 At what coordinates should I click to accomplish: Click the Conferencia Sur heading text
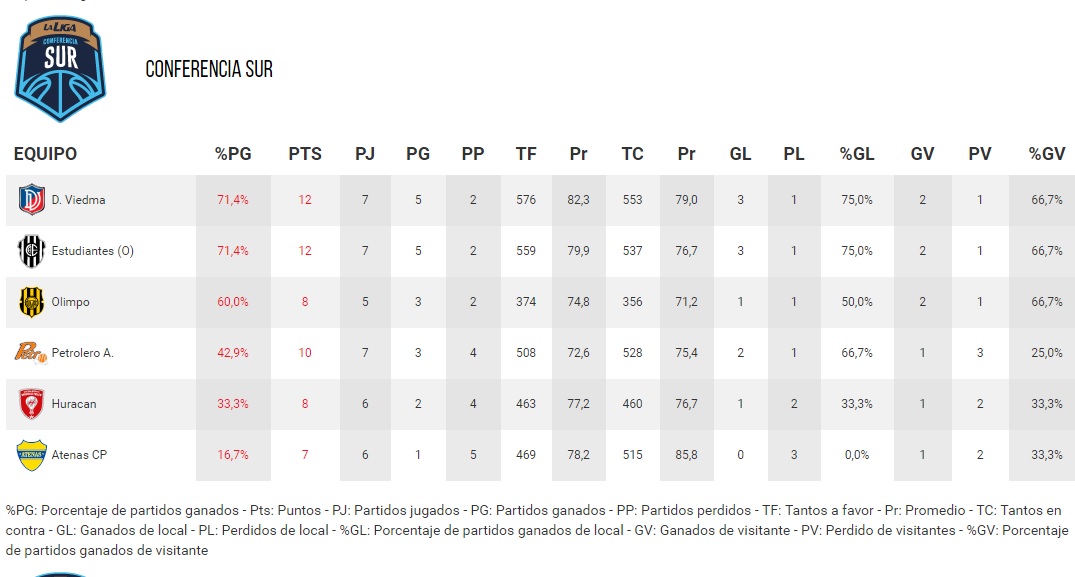point(209,69)
